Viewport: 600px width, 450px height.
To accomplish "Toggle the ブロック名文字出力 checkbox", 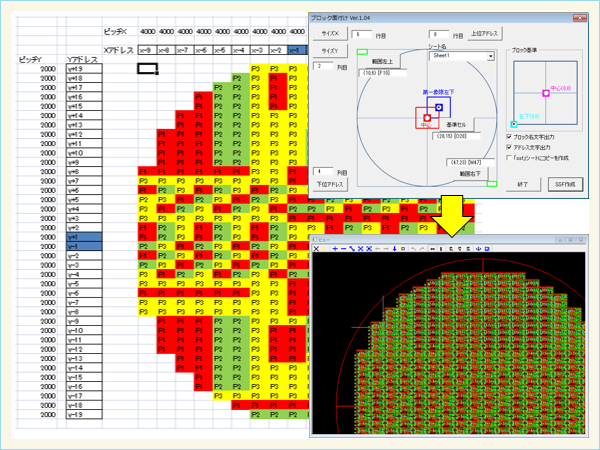I will pyautogui.click(x=511, y=136).
